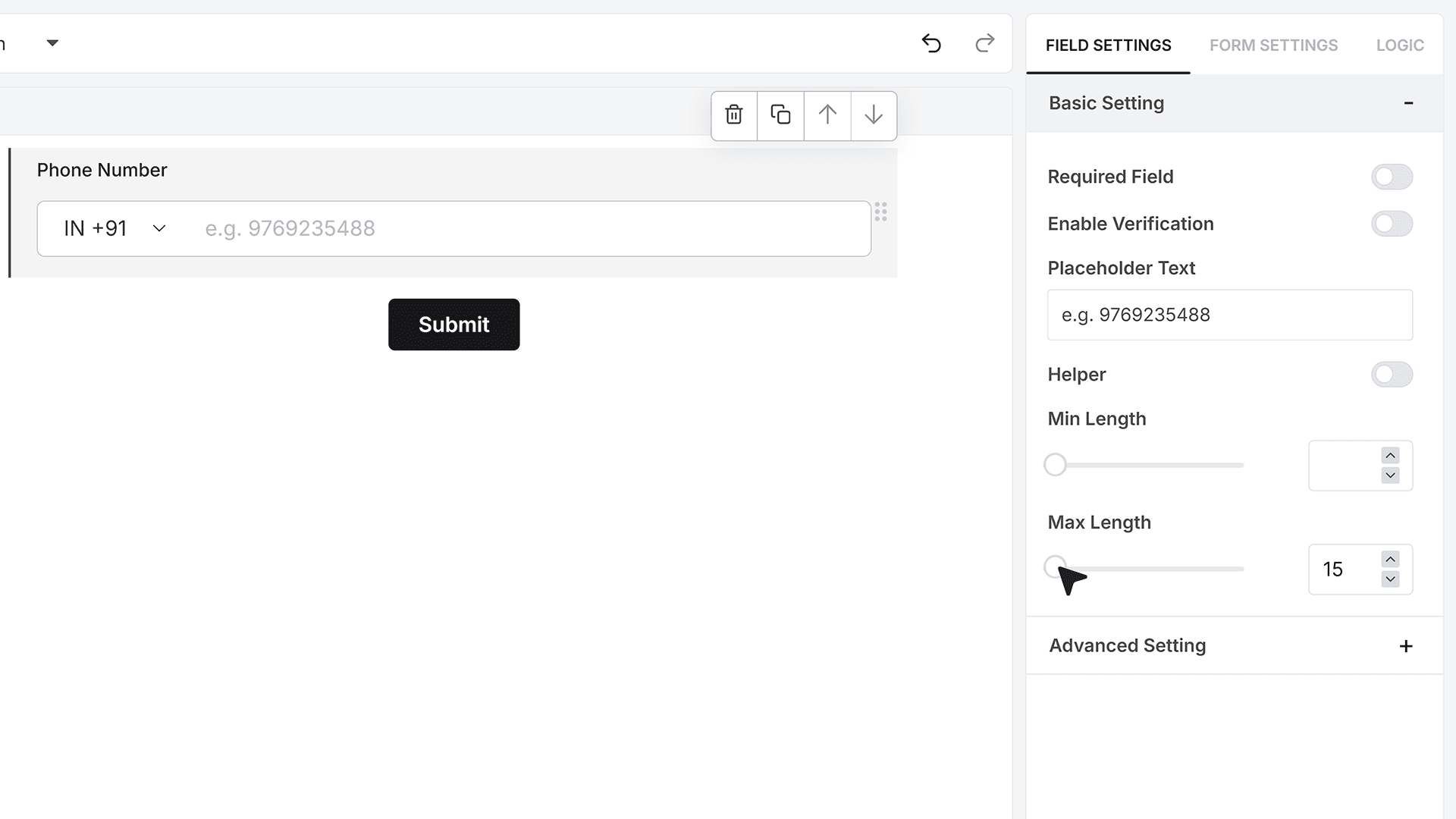Click the Min Length slider handle
Image resolution: width=1456 pixels, height=819 pixels.
[1055, 465]
